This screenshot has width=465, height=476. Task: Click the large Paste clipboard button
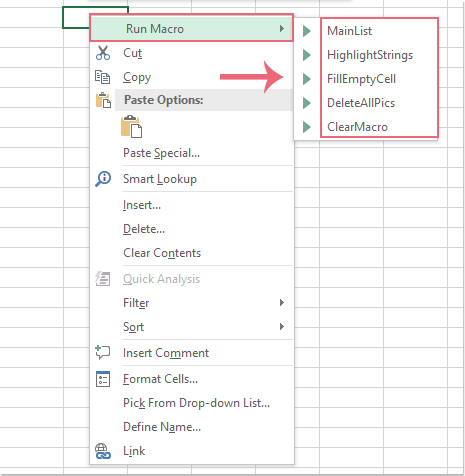(131, 126)
